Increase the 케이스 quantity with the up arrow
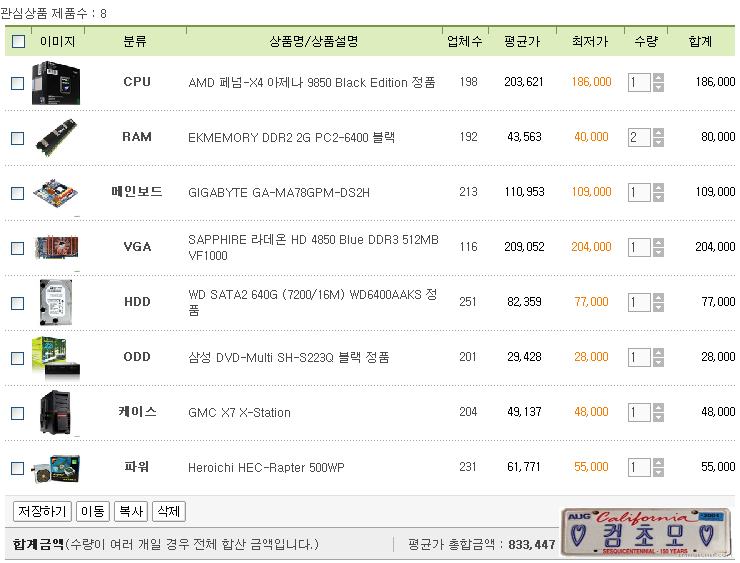The width and height of the screenshot is (740, 563). pos(658,408)
